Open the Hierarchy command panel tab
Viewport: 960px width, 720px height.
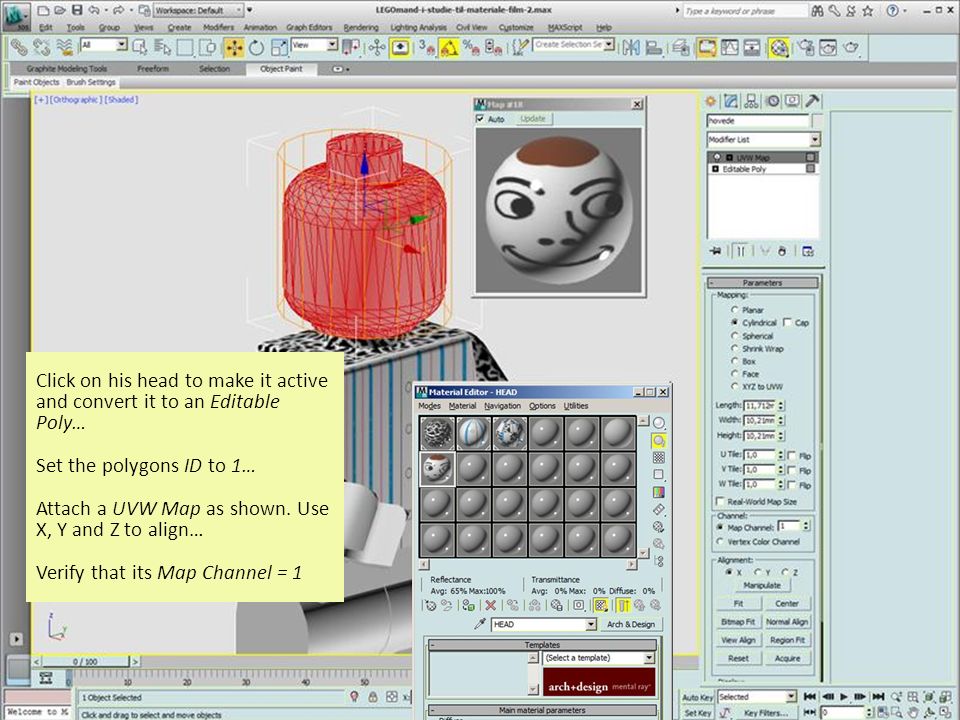(751, 101)
